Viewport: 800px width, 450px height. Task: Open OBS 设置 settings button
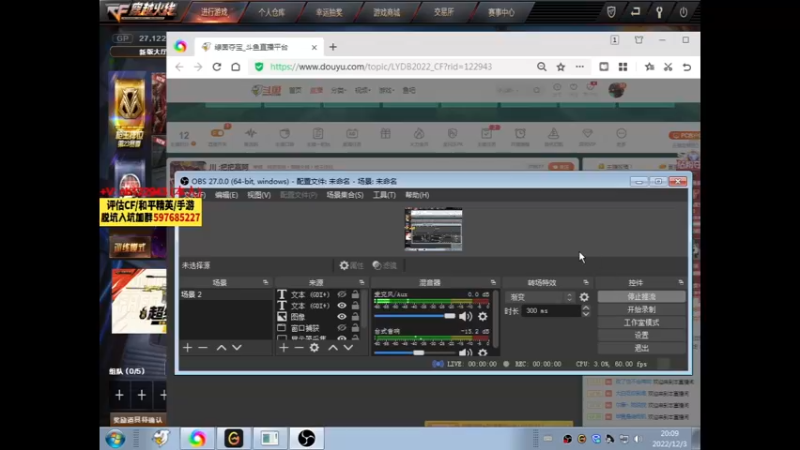(x=641, y=335)
